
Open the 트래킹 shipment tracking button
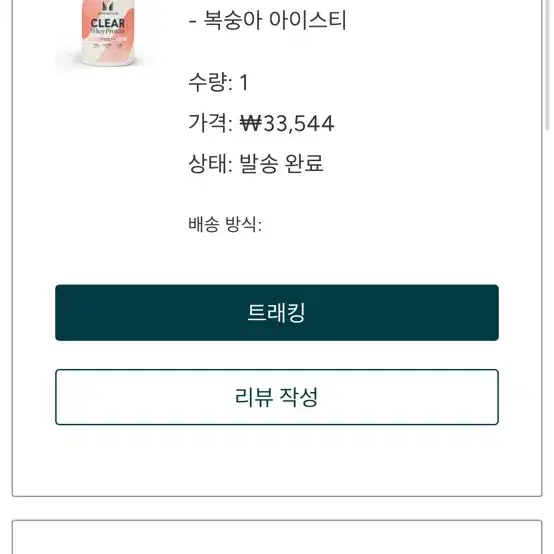point(277,312)
